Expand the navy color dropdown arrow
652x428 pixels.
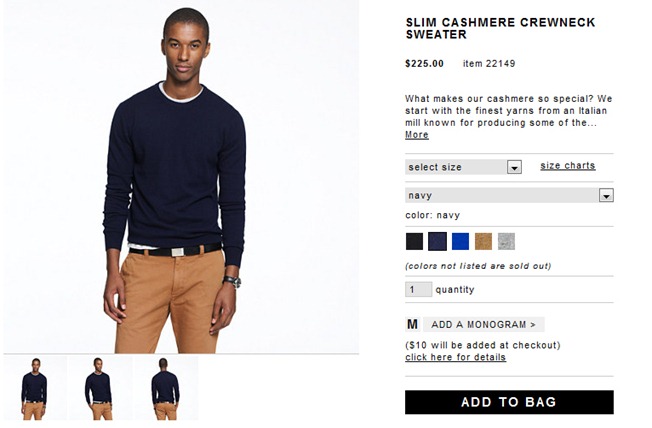coord(606,195)
